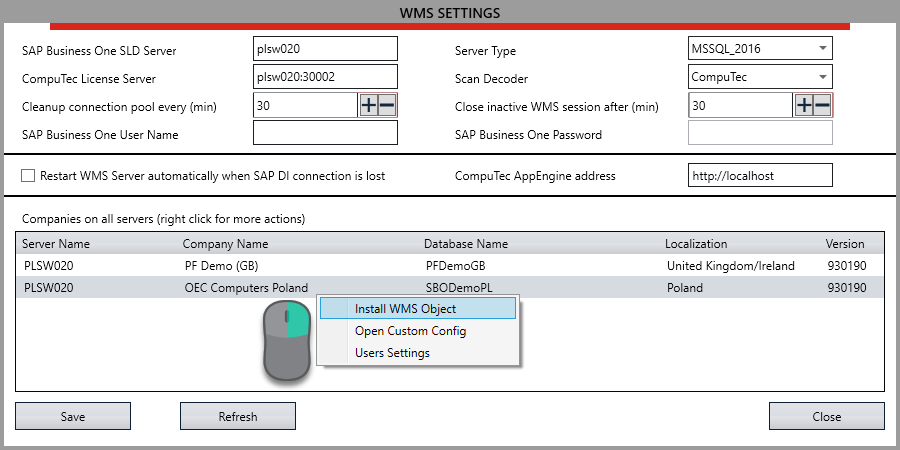The image size is (900, 450).
Task: Click the Refresh button
Action: point(238,416)
